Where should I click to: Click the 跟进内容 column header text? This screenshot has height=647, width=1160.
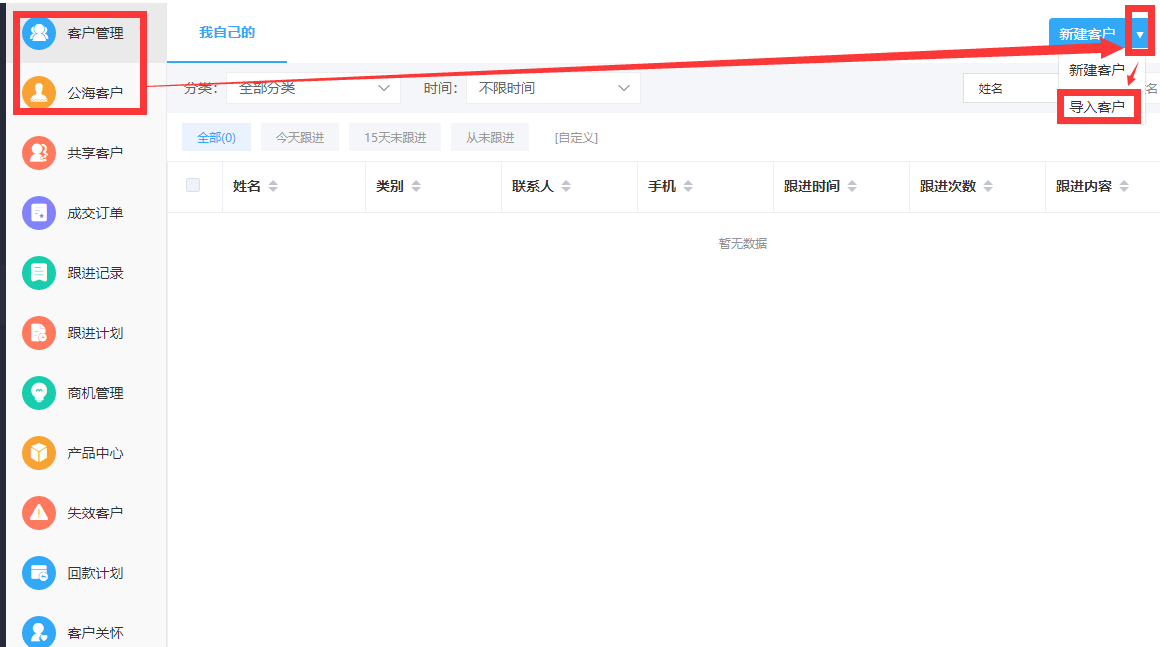pyautogui.click(x=1084, y=186)
